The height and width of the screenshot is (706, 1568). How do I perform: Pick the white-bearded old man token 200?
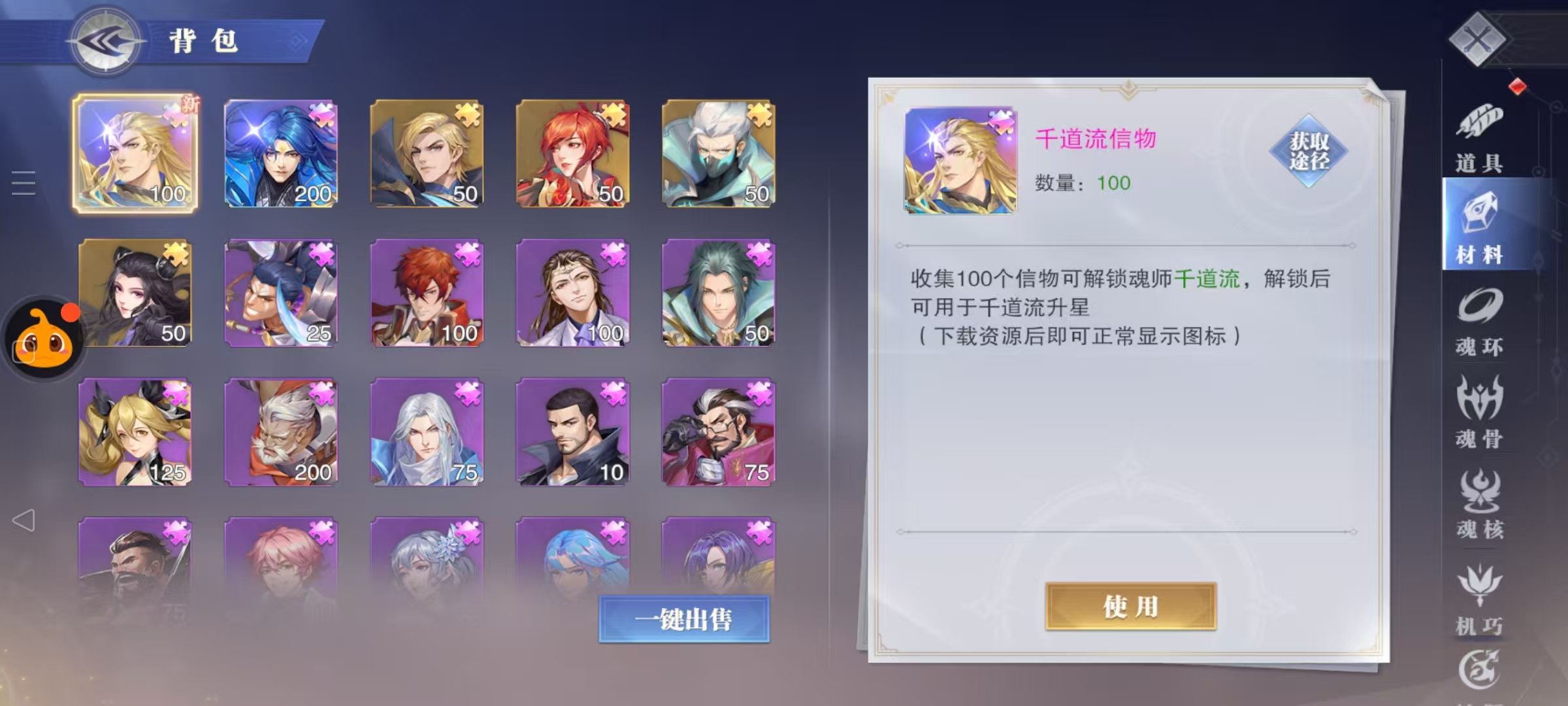(281, 432)
